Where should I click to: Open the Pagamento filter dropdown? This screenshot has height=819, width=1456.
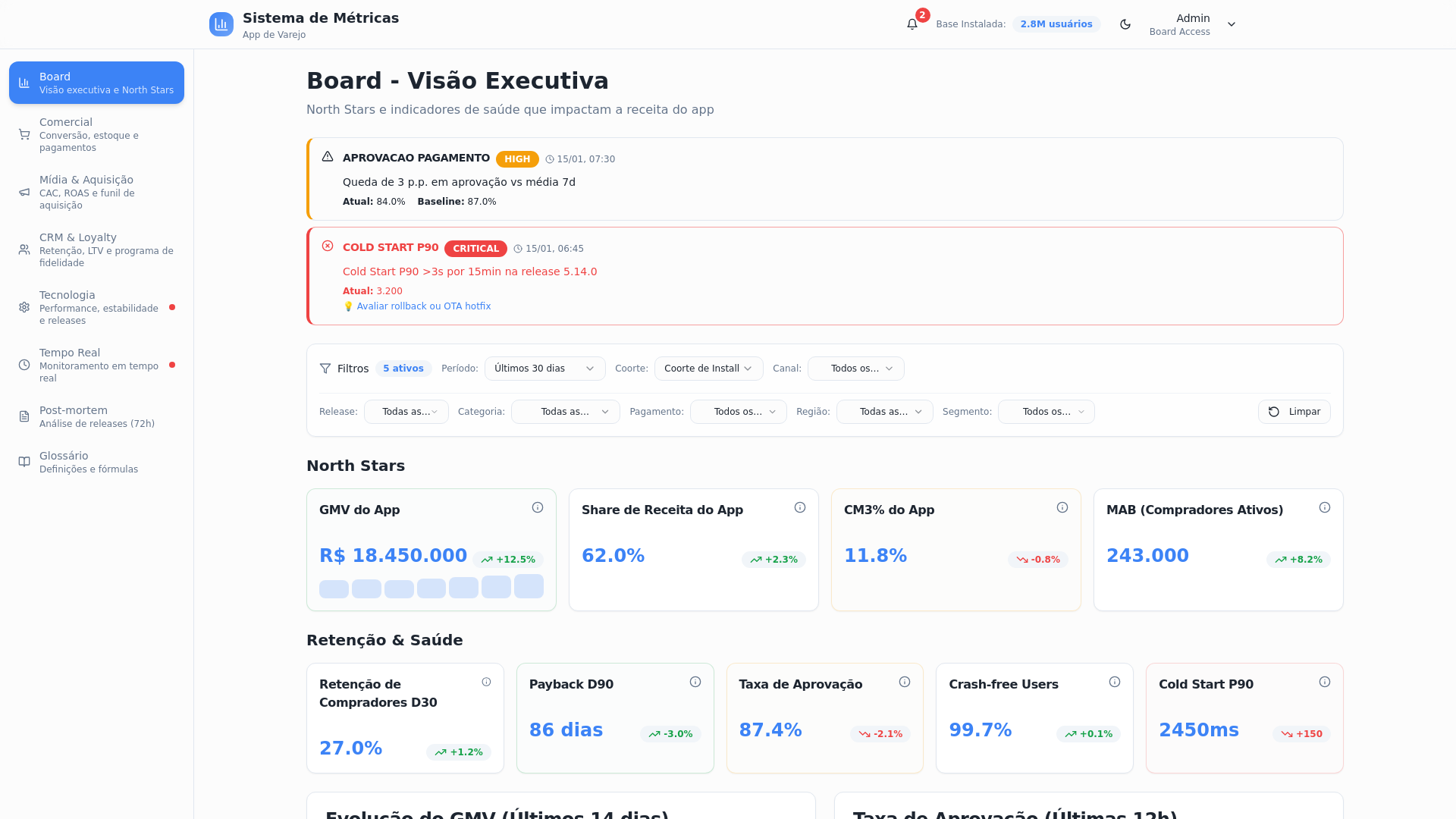(x=739, y=412)
